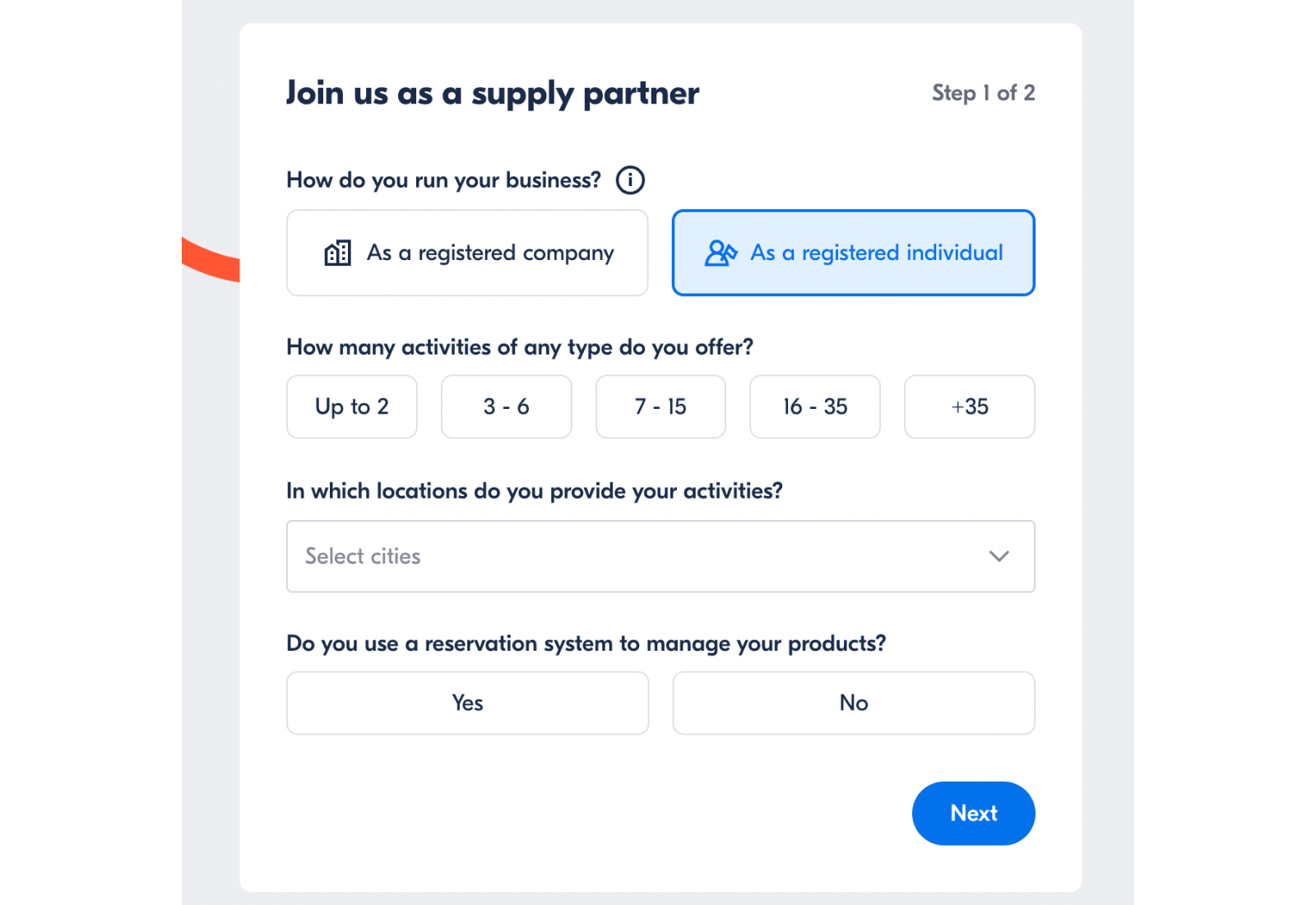The image size is (1316, 905).
Task: Answer 'Yes' to using a reservation system
Action: click(x=466, y=703)
